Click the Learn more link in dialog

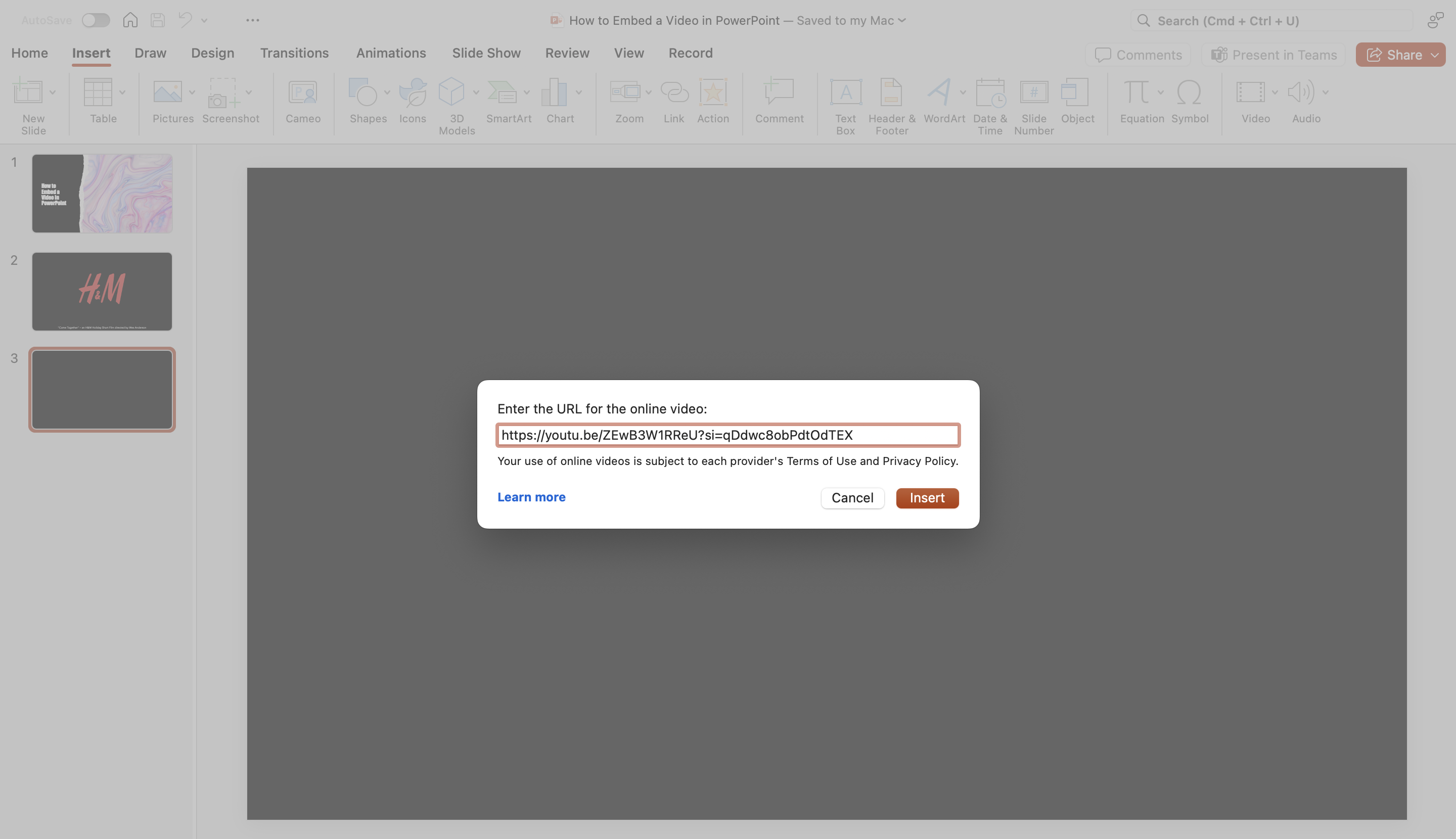pos(531,497)
